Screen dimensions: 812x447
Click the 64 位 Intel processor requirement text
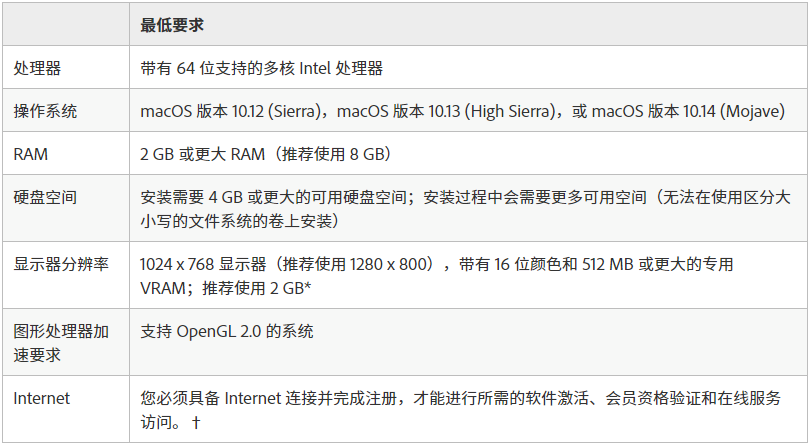coord(262,68)
